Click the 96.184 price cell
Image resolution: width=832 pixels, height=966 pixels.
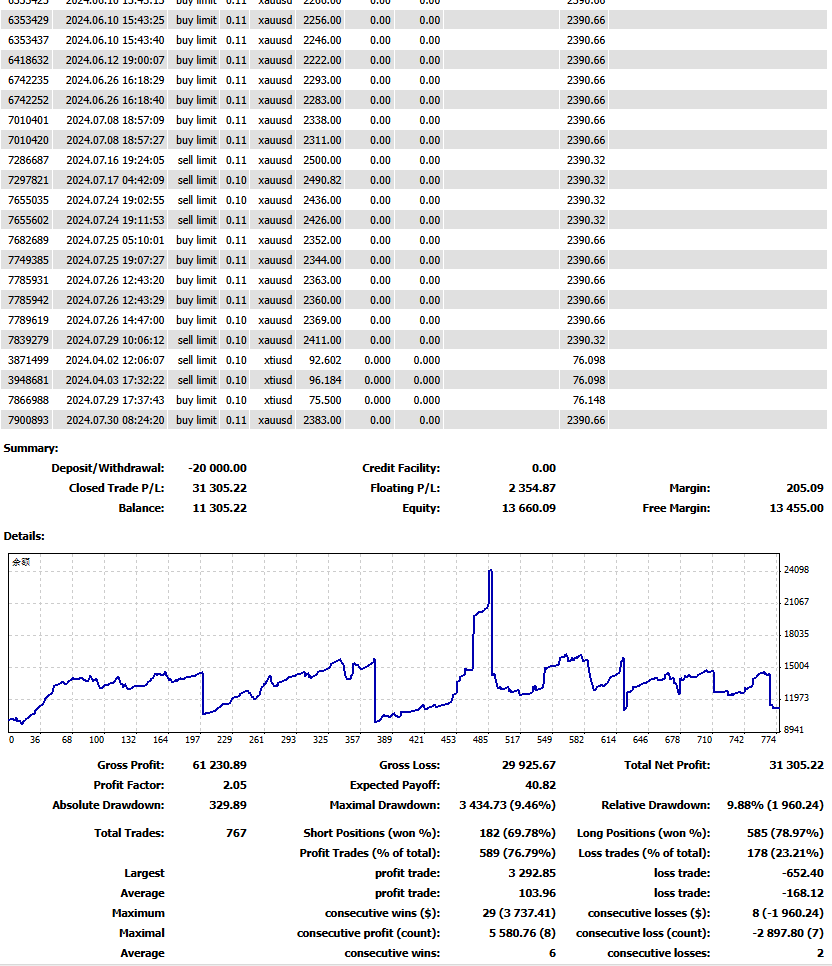[x=325, y=380]
